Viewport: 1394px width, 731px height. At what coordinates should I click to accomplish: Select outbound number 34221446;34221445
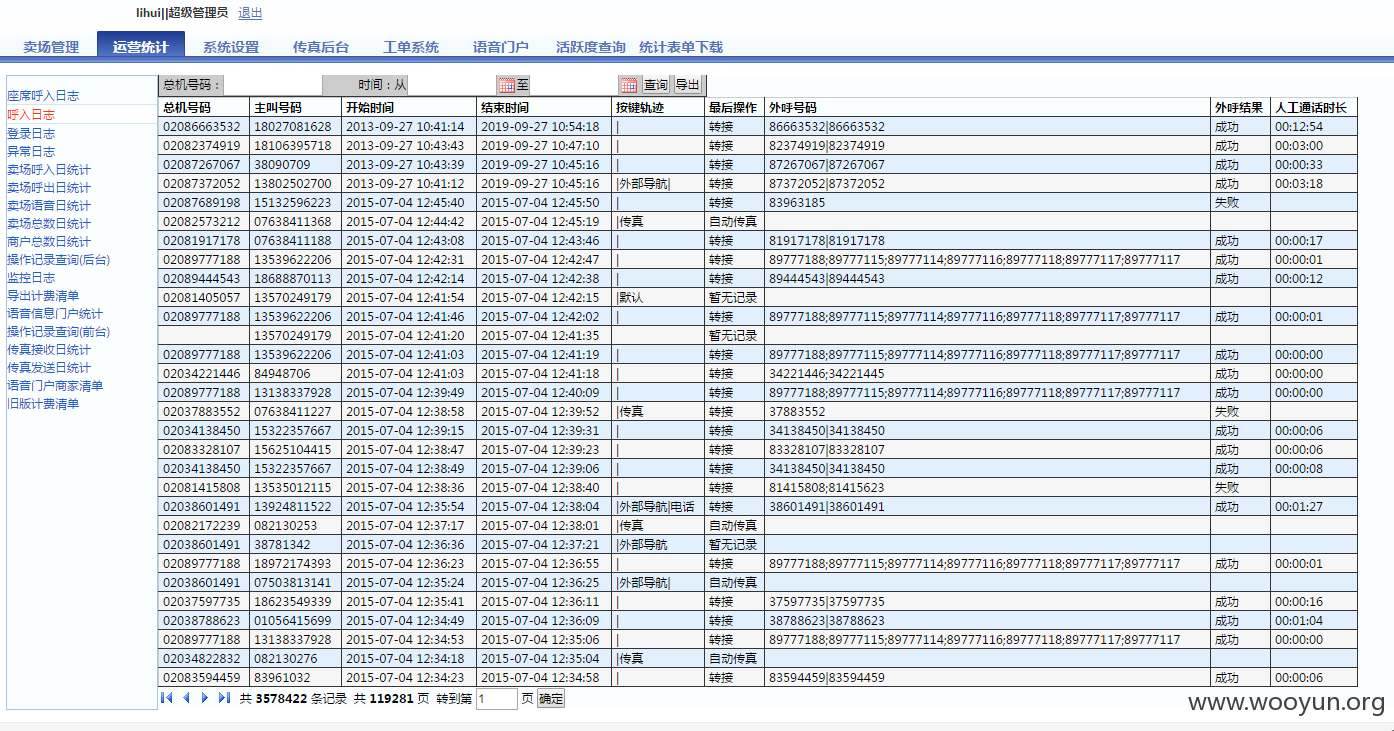click(x=988, y=374)
